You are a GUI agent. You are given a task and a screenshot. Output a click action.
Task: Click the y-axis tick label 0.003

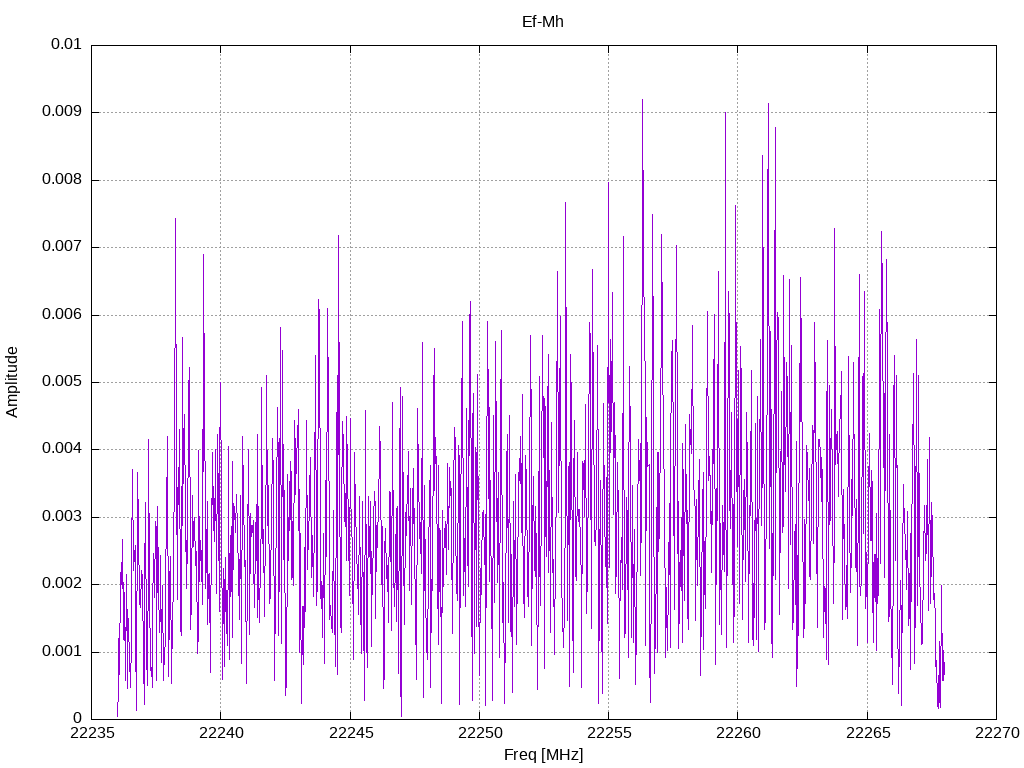coord(63,517)
